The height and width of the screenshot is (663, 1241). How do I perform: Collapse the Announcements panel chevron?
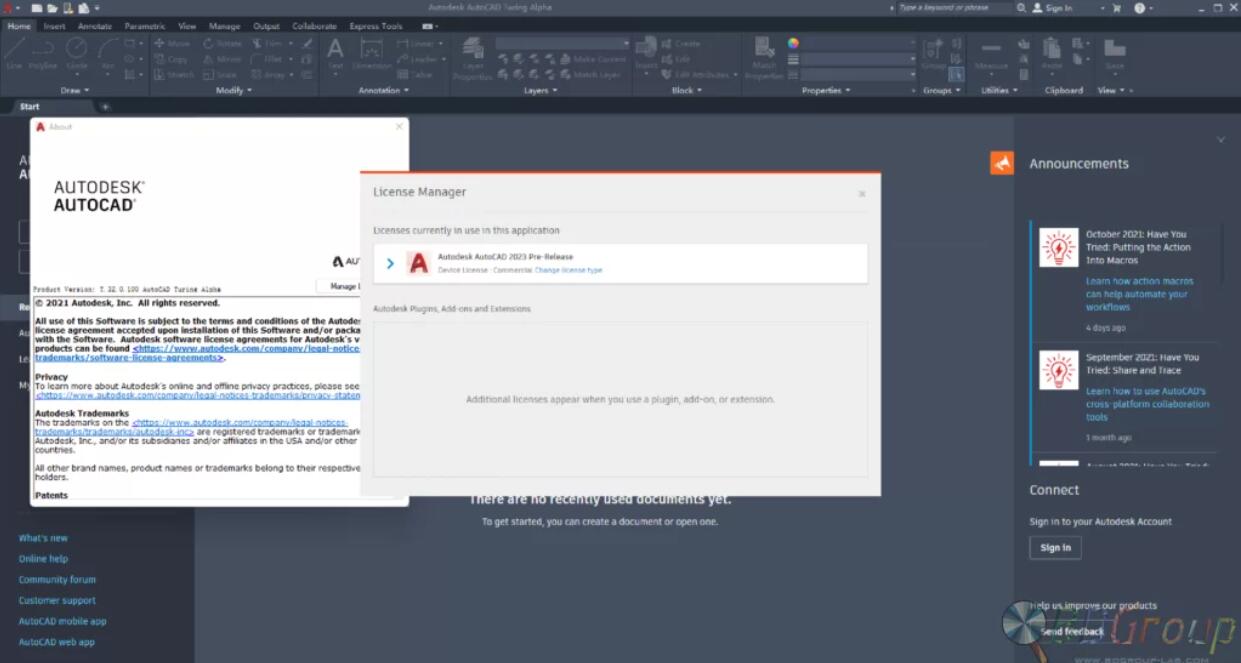(x=1221, y=140)
